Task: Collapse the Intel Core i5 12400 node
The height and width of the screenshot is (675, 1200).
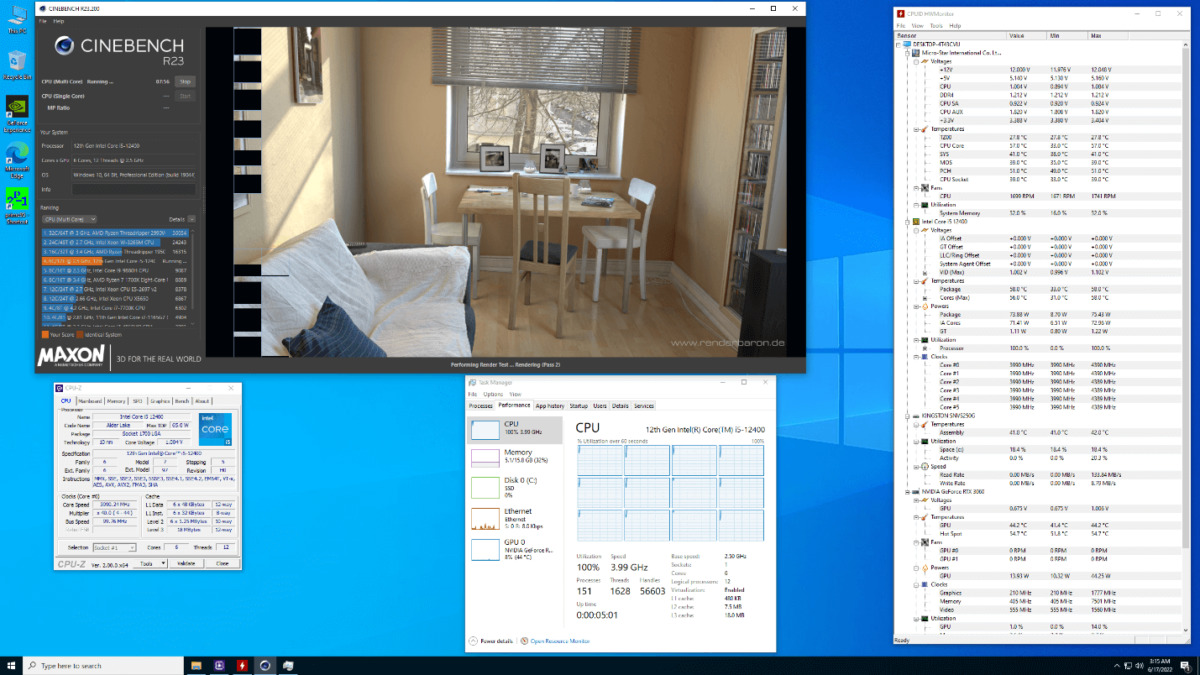Action: pyautogui.click(x=908, y=220)
